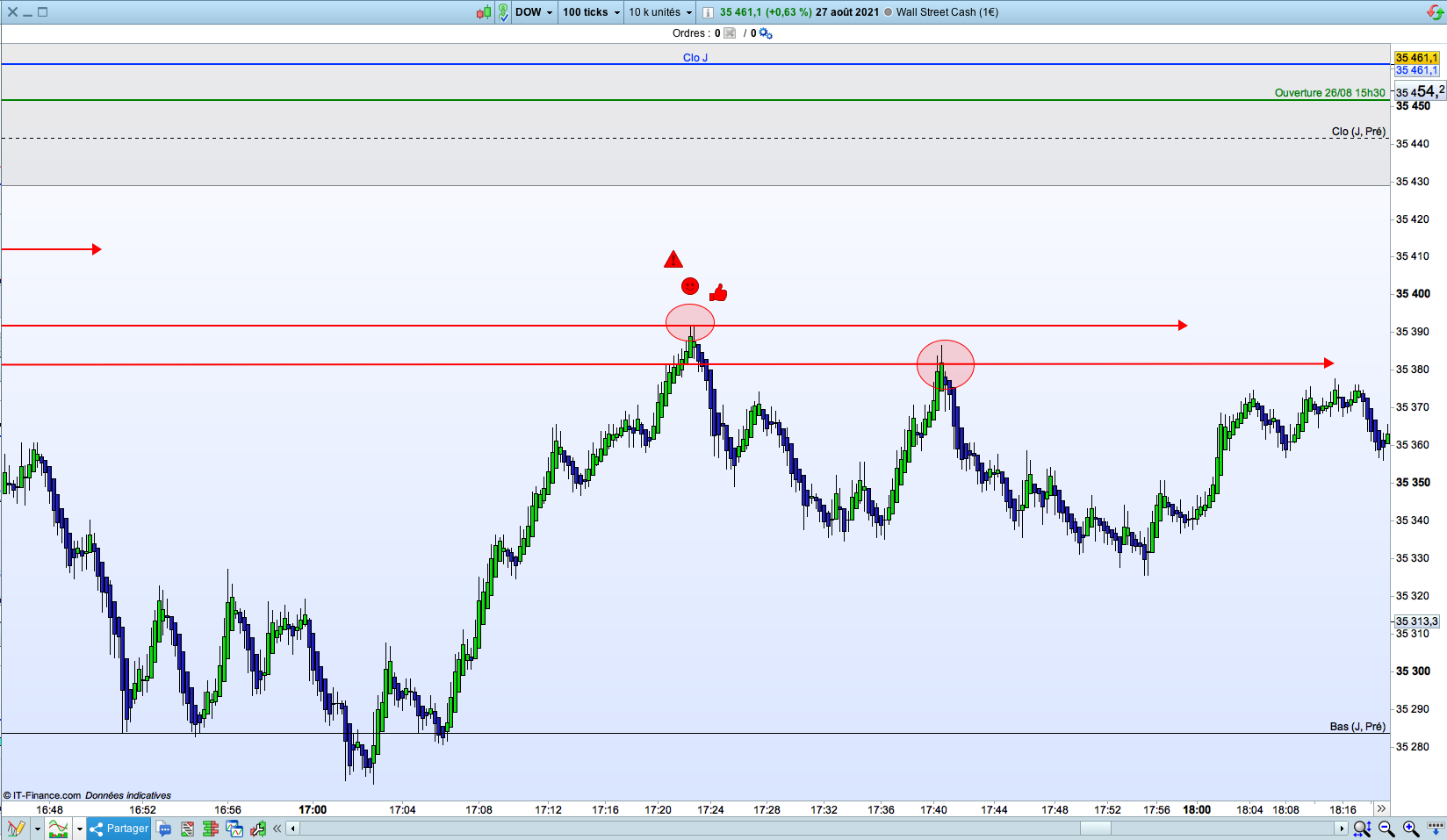1447x840 pixels.
Task: Open the instrument info icon
Action: [708, 12]
